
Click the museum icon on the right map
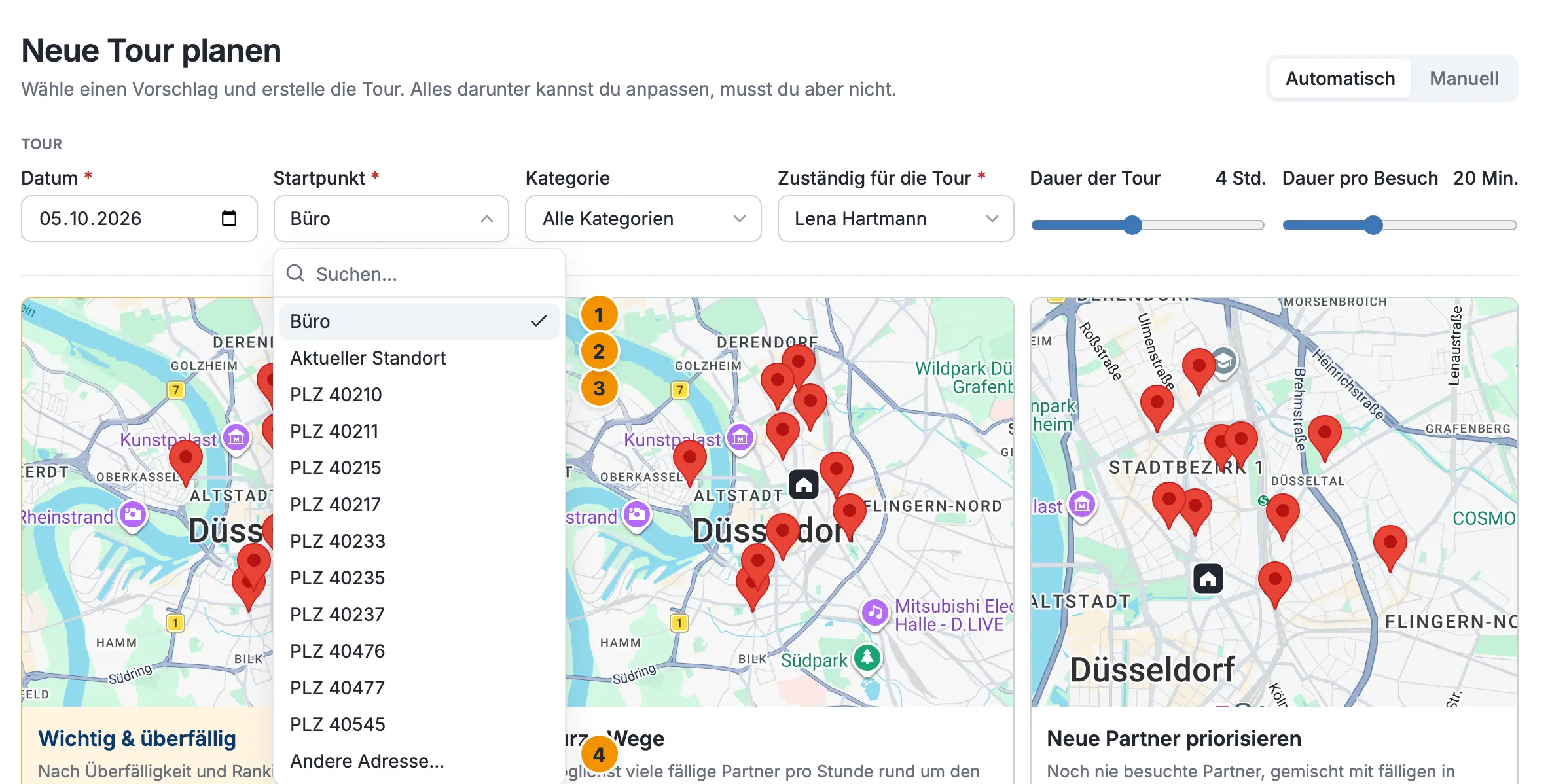click(1082, 505)
